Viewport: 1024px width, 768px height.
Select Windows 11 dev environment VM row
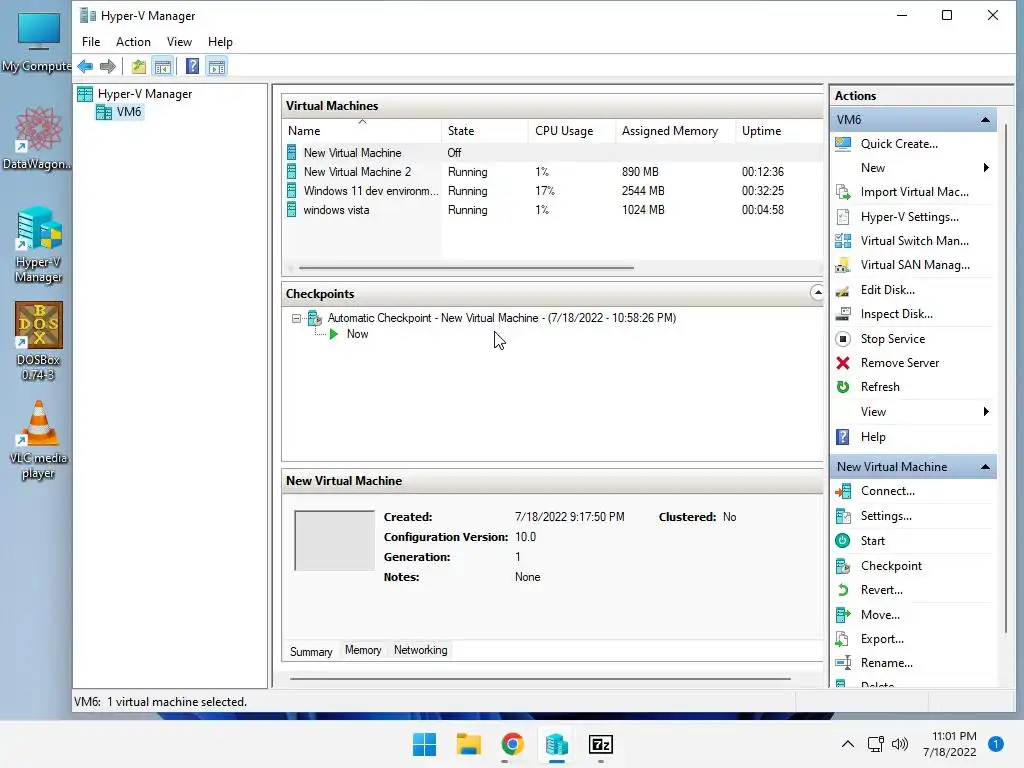tap(553, 191)
